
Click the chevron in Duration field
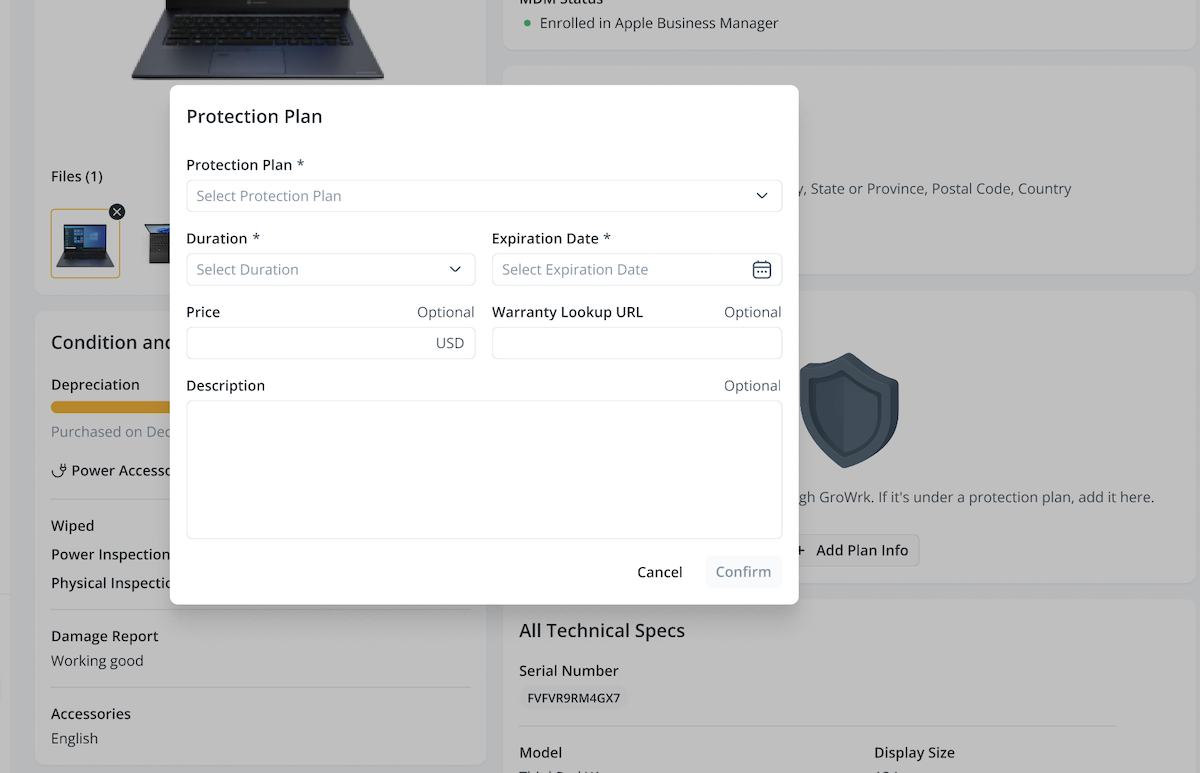click(x=455, y=269)
